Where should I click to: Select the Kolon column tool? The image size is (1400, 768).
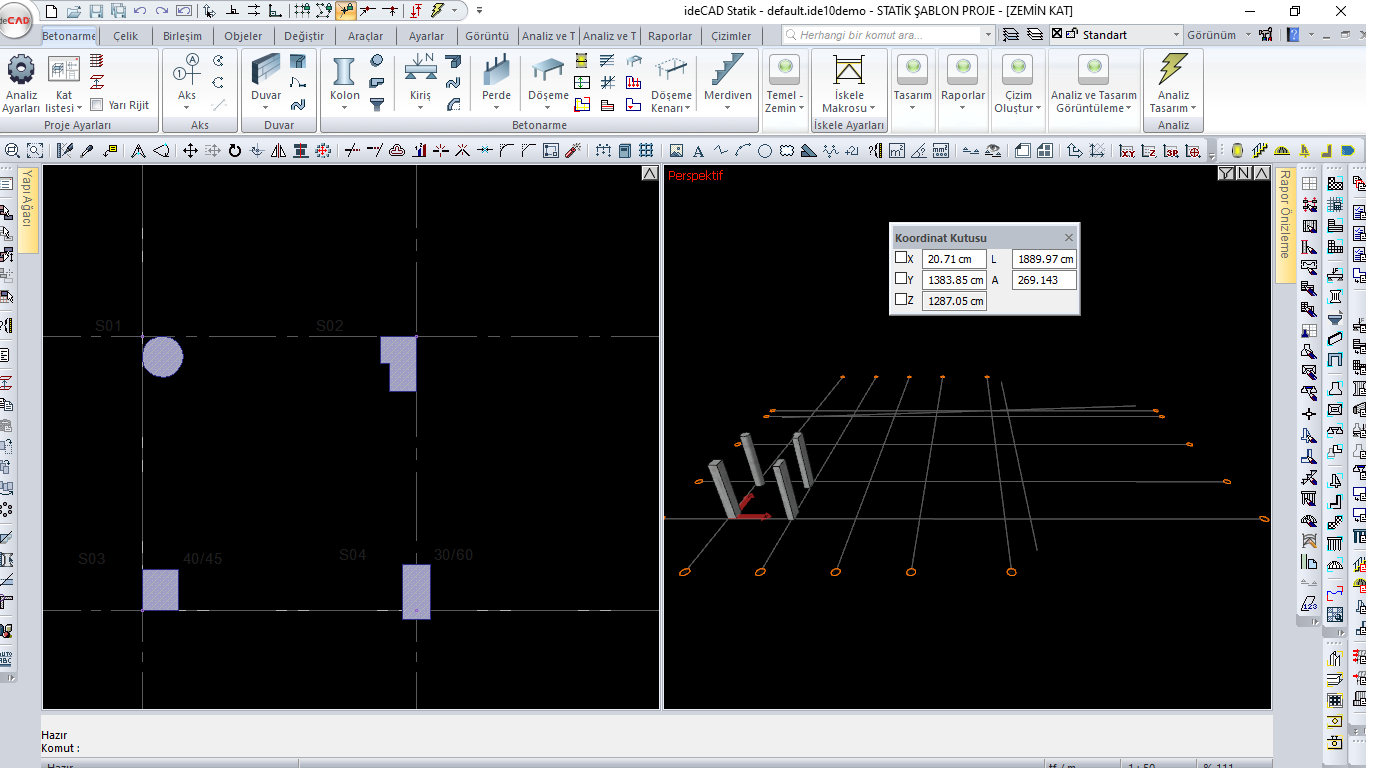point(344,72)
